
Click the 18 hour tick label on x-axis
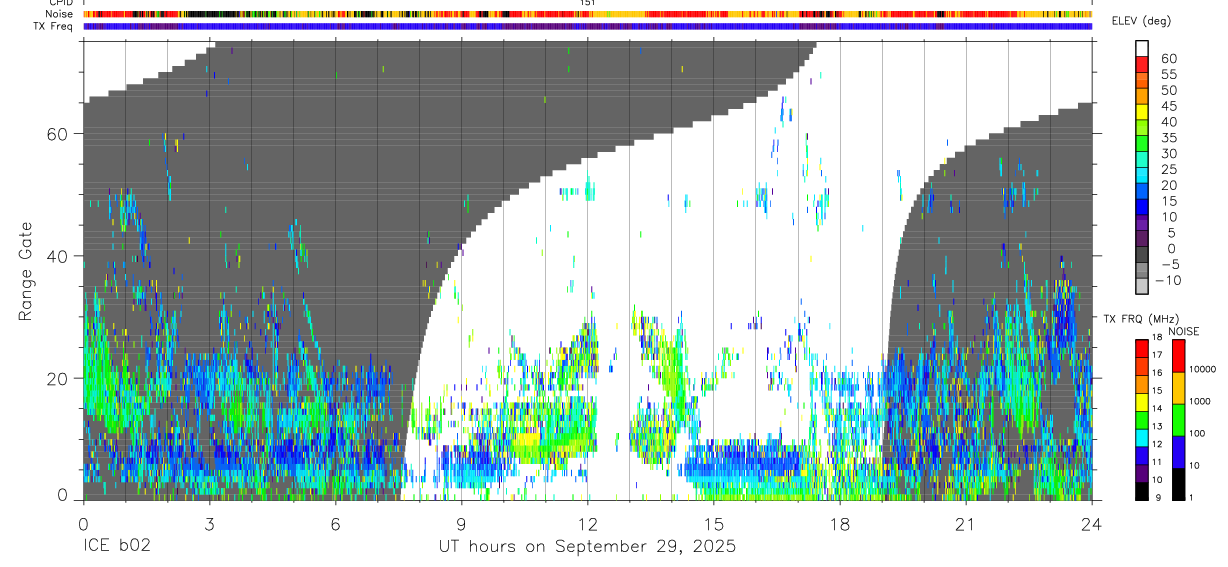[839, 523]
